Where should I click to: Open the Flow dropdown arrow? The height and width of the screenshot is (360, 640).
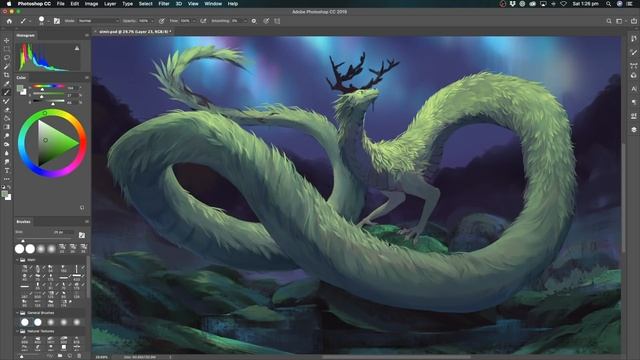194,21
